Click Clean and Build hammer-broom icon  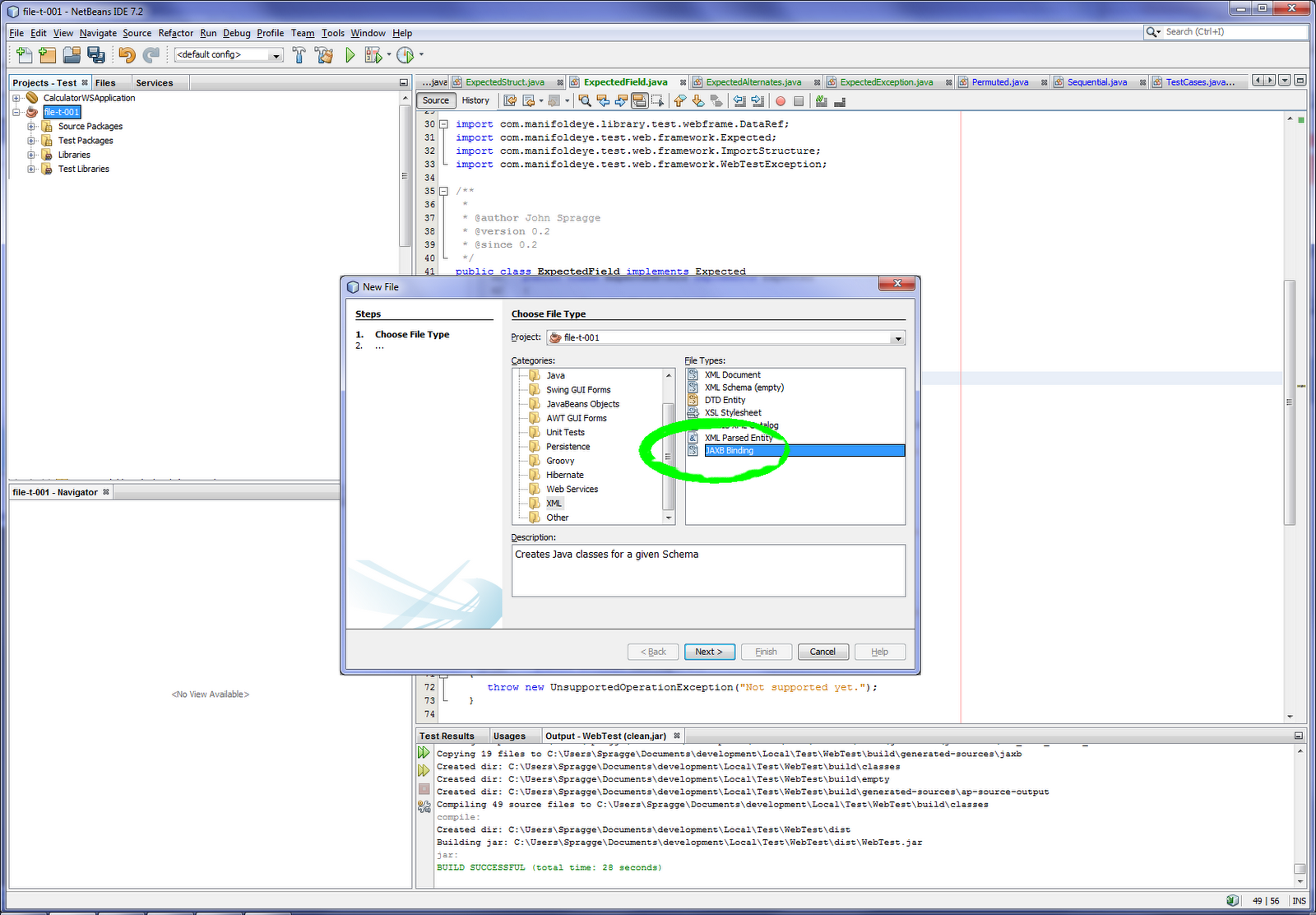tap(324, 55)
